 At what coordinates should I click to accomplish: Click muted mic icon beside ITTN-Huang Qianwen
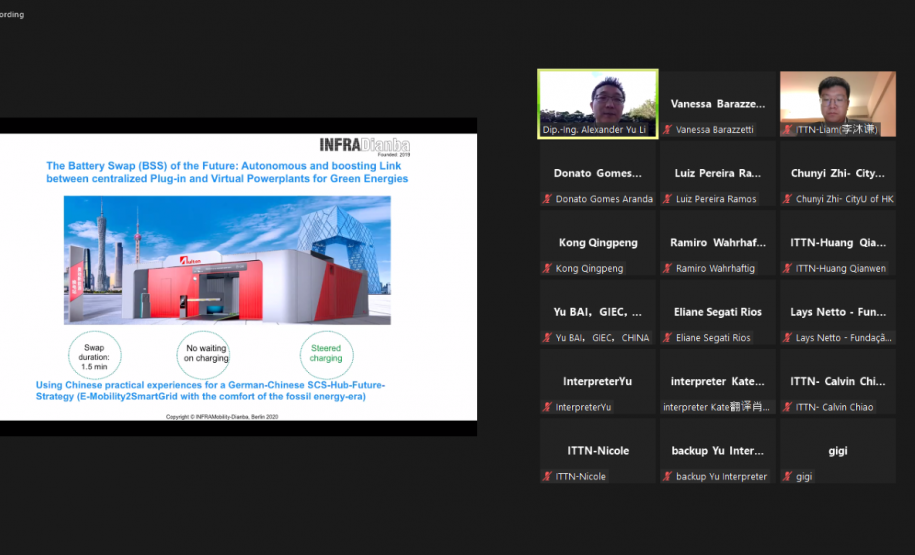(787, 268)
